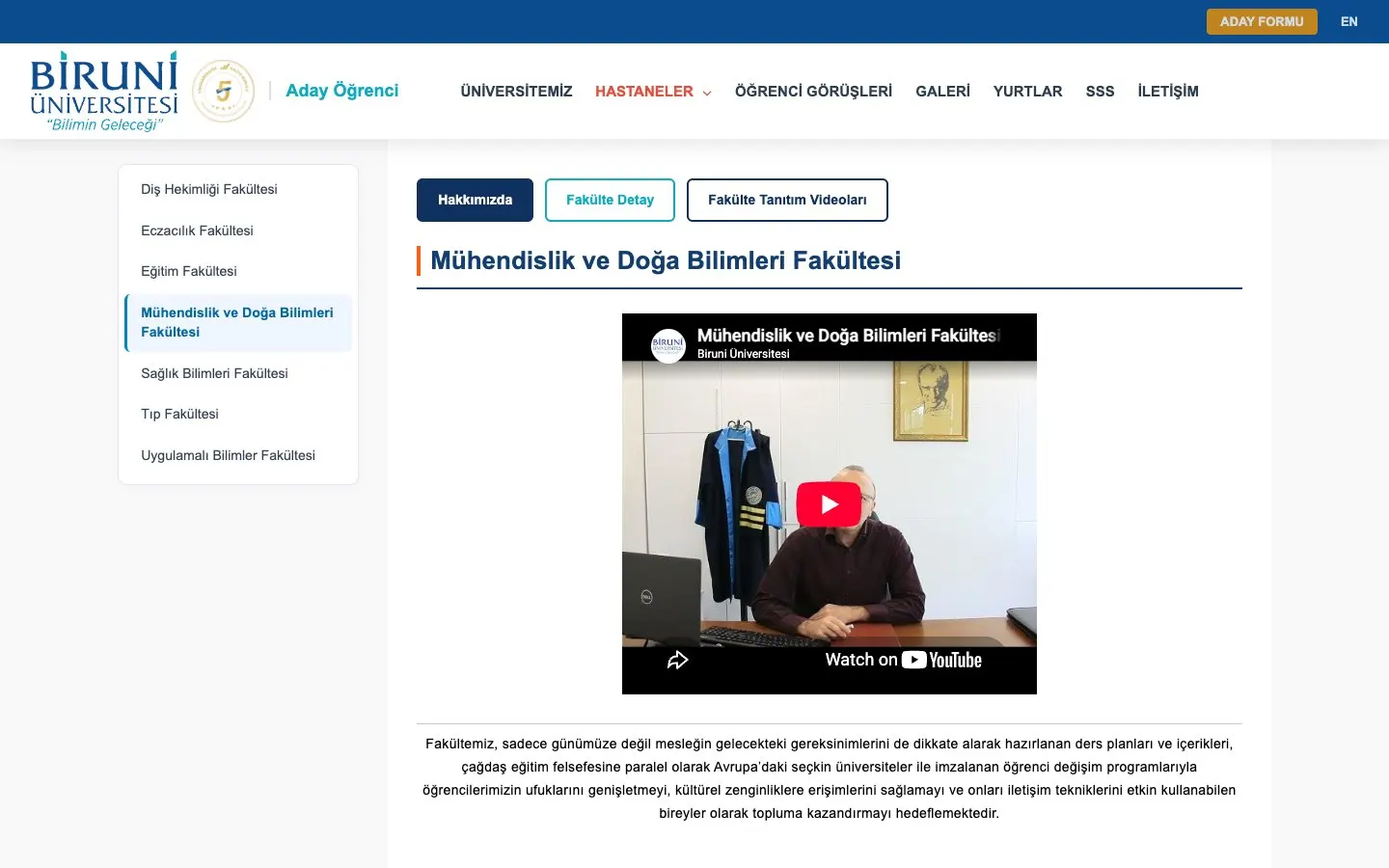
Task: Play the YouTube video
Action: (829, 504)
